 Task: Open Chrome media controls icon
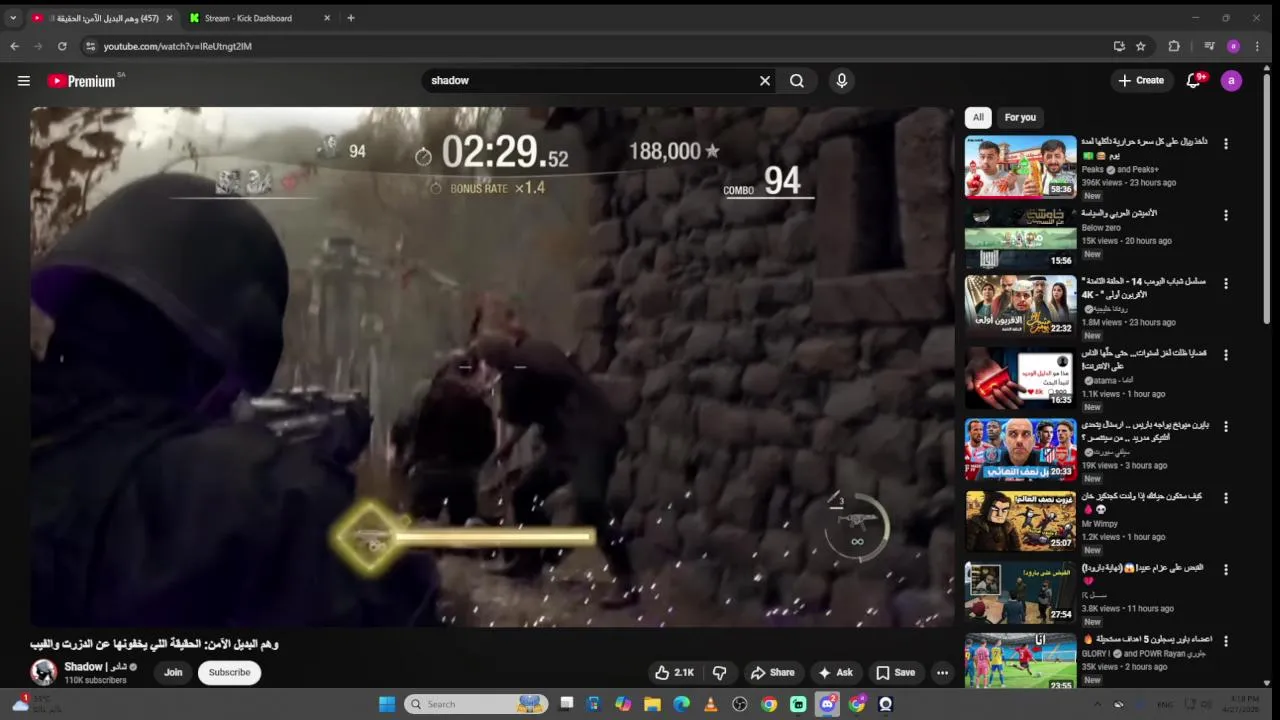pos(1209,46)
